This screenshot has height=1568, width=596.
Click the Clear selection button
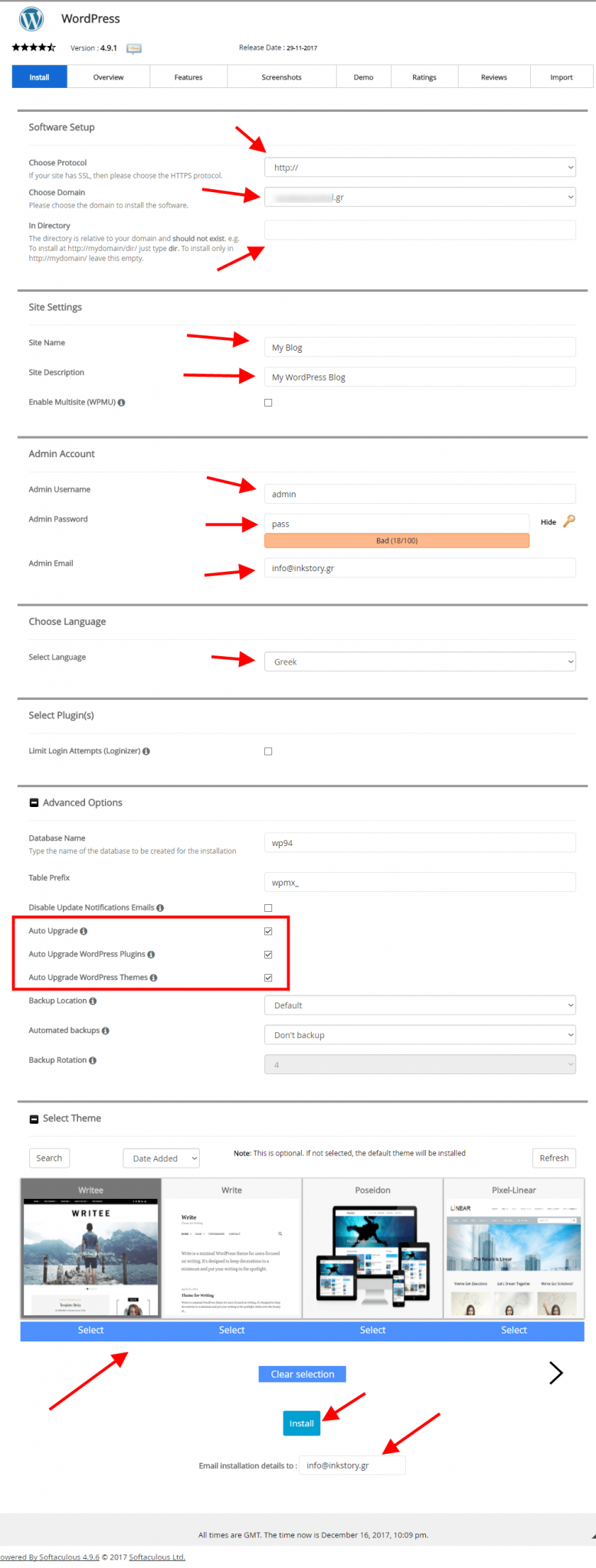[303, 1374]
